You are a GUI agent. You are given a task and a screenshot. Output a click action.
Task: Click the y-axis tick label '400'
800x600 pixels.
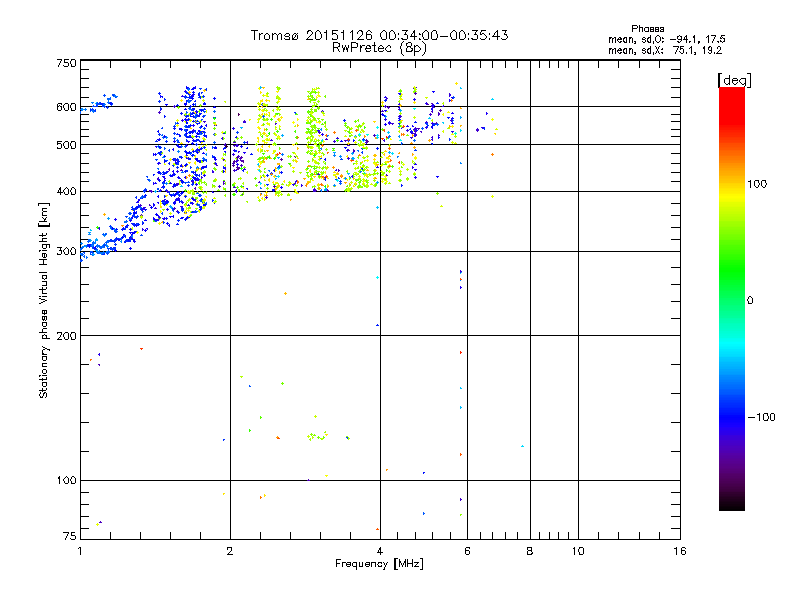(x=66, y=192)
